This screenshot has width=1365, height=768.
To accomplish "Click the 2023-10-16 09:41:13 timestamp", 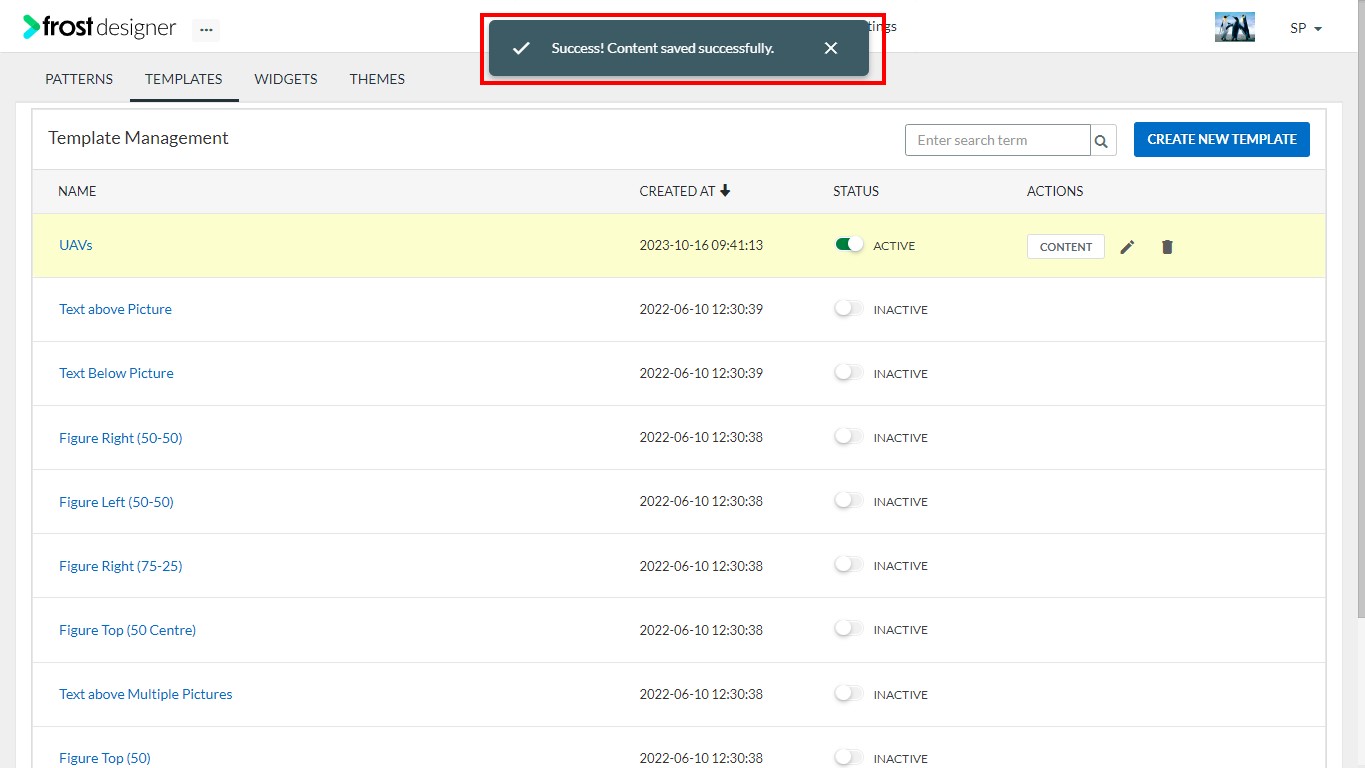I will click(x=701, y=245).
